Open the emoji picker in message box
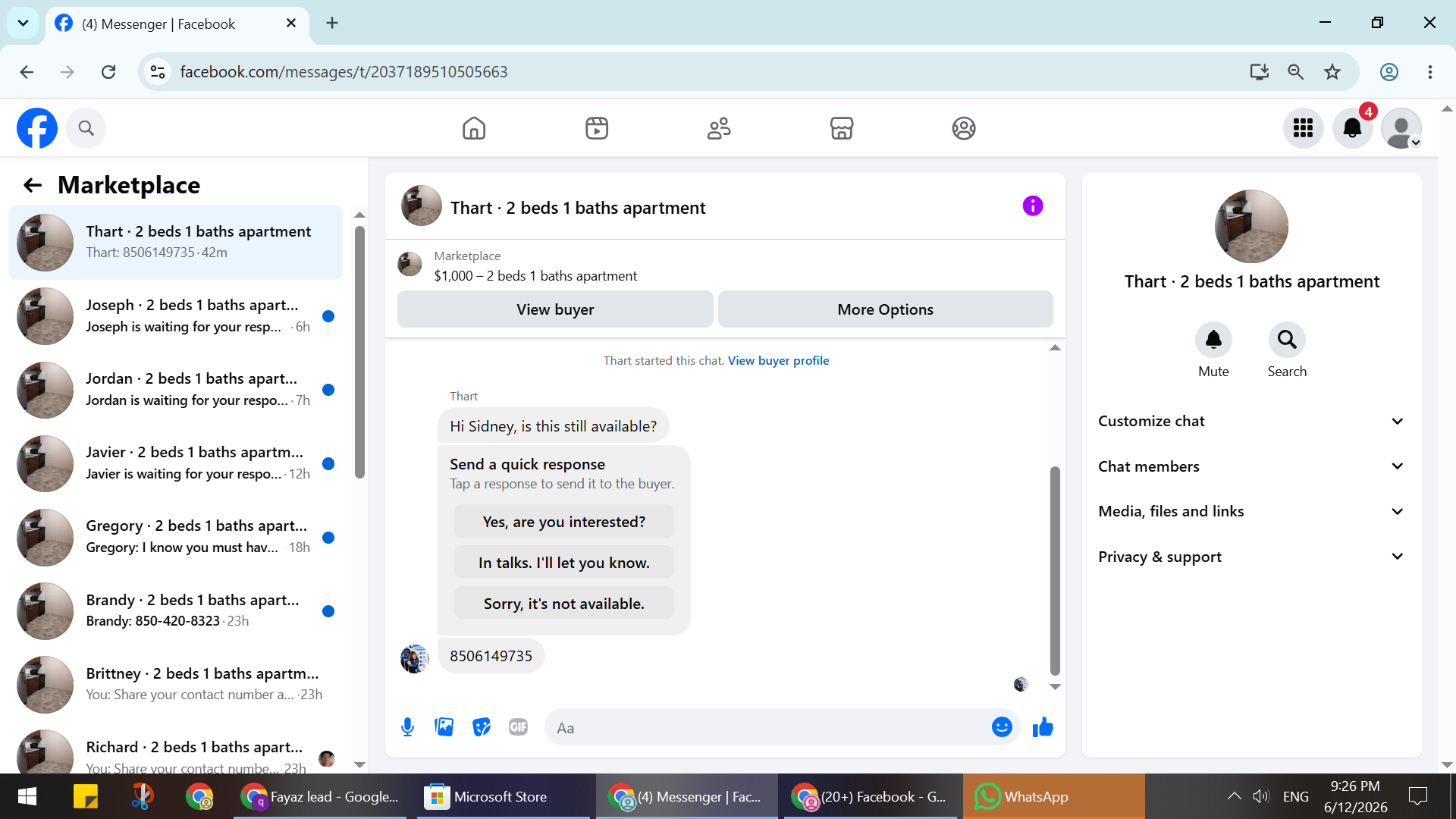 click(1002, 728)
